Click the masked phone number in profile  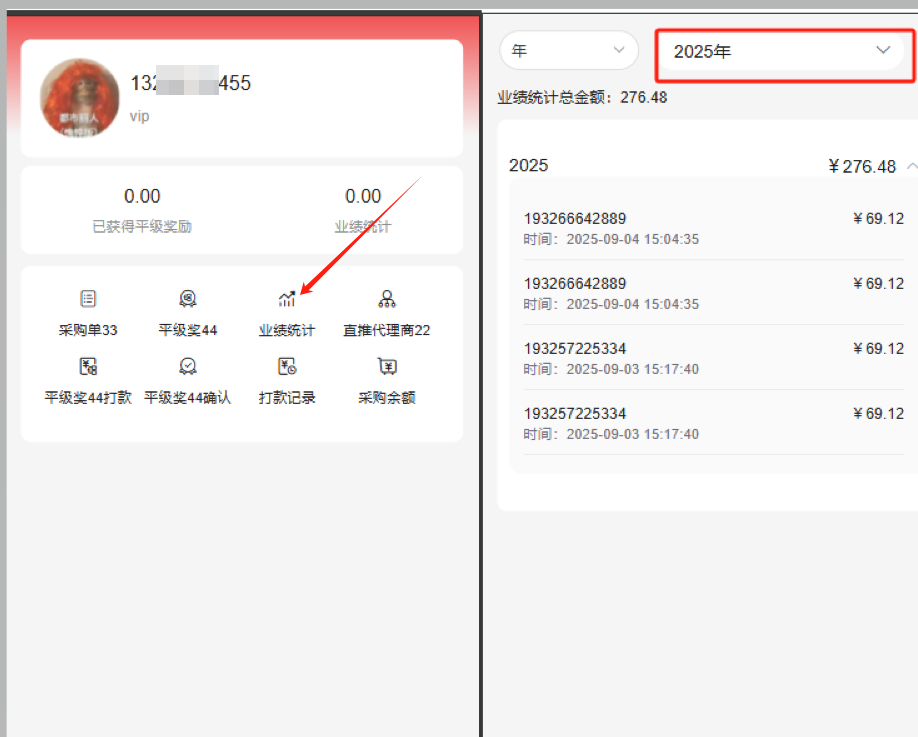[x=190, y=84]
